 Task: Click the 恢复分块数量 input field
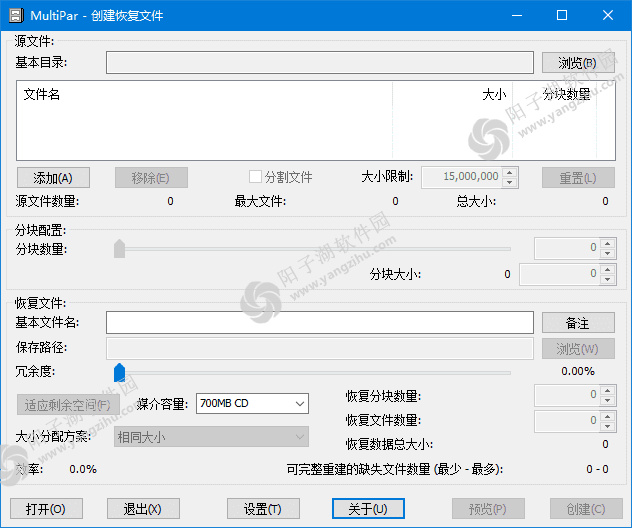(x=567, y=395)
